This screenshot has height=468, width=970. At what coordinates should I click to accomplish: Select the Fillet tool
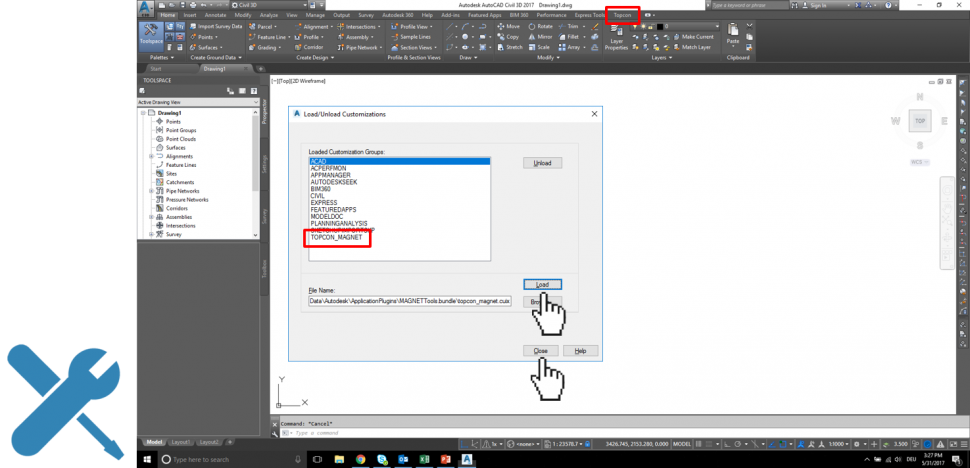coord(568,37)
